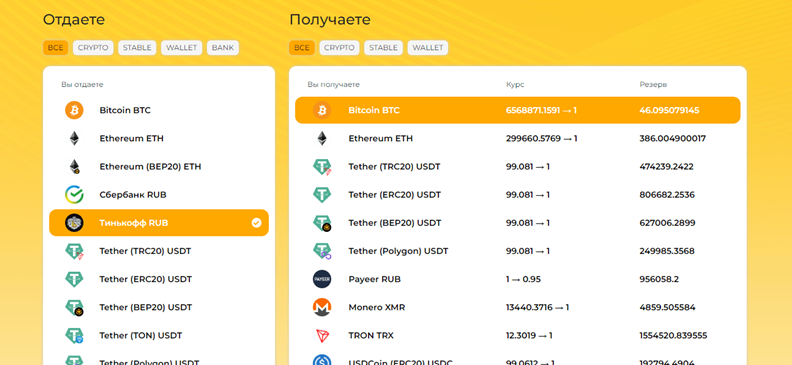Select CRYPTO filter under Отдаете
792x365 pixels.
click(x=93, y=48)
